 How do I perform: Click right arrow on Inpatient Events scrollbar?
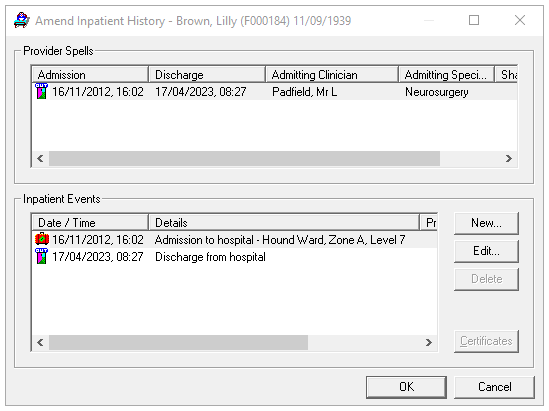pyautogui.click(x=429, y=342)
